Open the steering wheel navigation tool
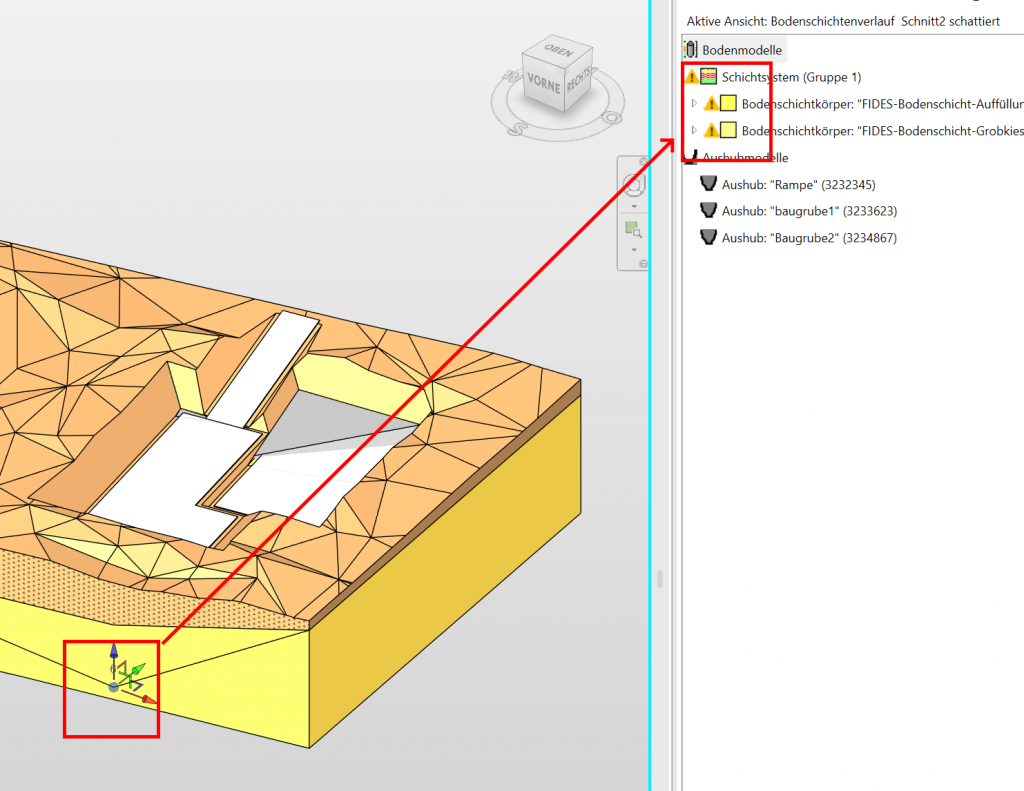The height and width of the screenshot is (791, 1024). point(633,186)
